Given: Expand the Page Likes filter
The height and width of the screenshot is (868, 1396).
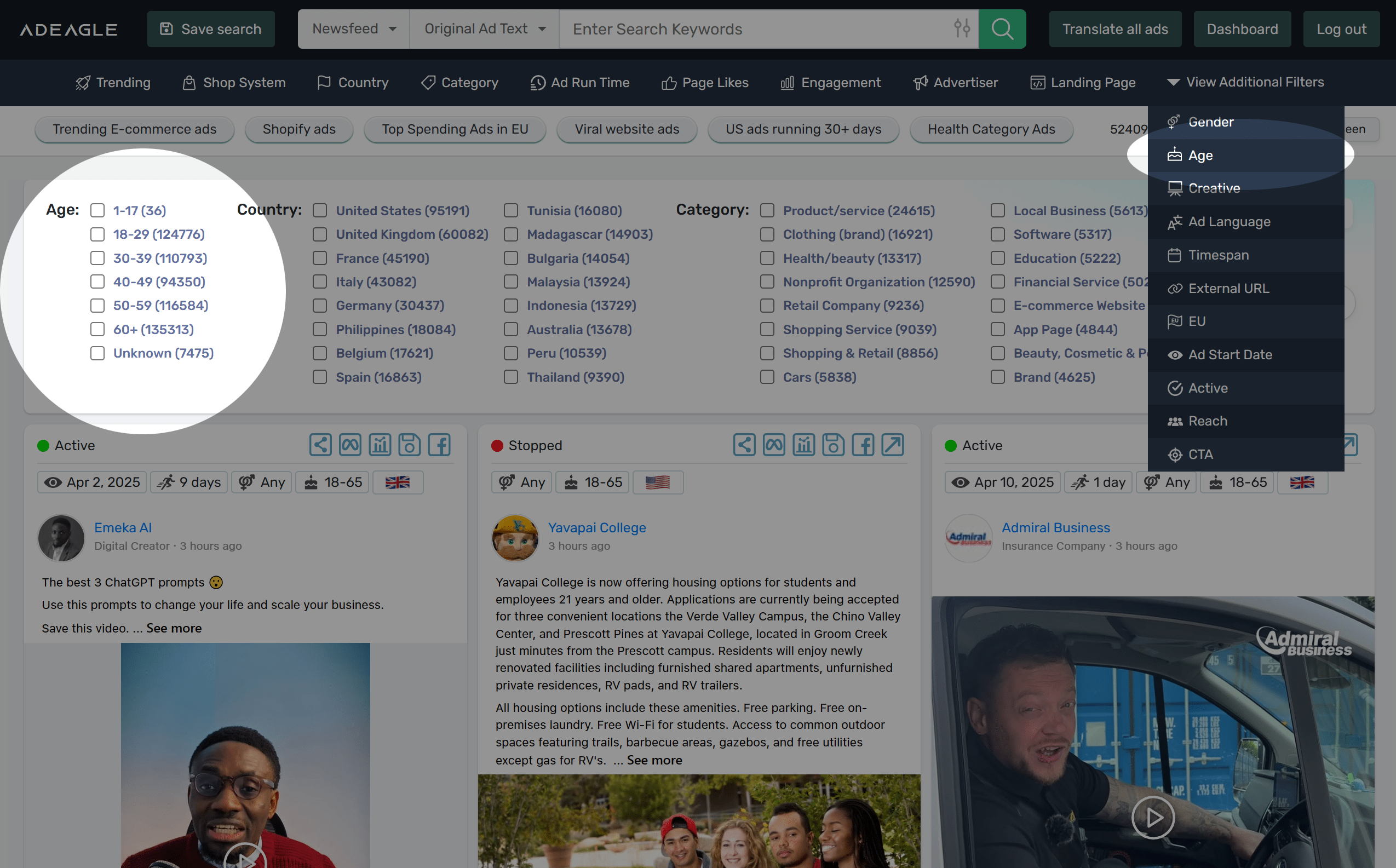Looking at the screenshot, I should pyautogui.click(x=705, y=83).
